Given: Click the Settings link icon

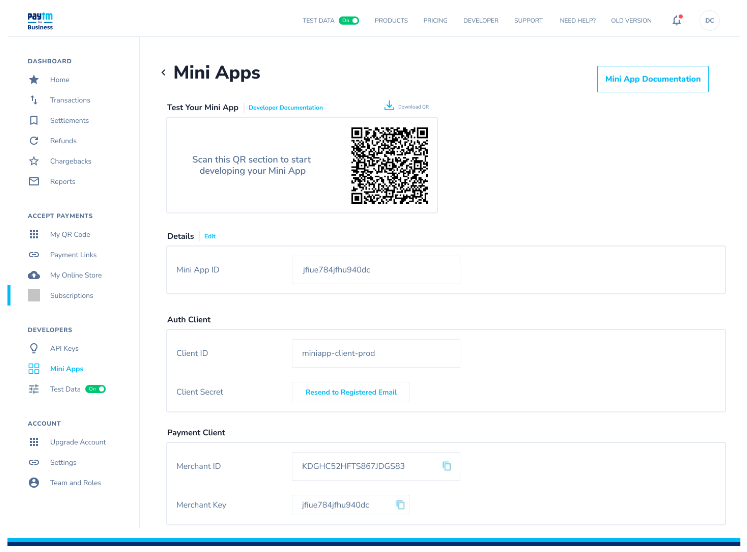Looking at the screenshot, I should [34, 462].
